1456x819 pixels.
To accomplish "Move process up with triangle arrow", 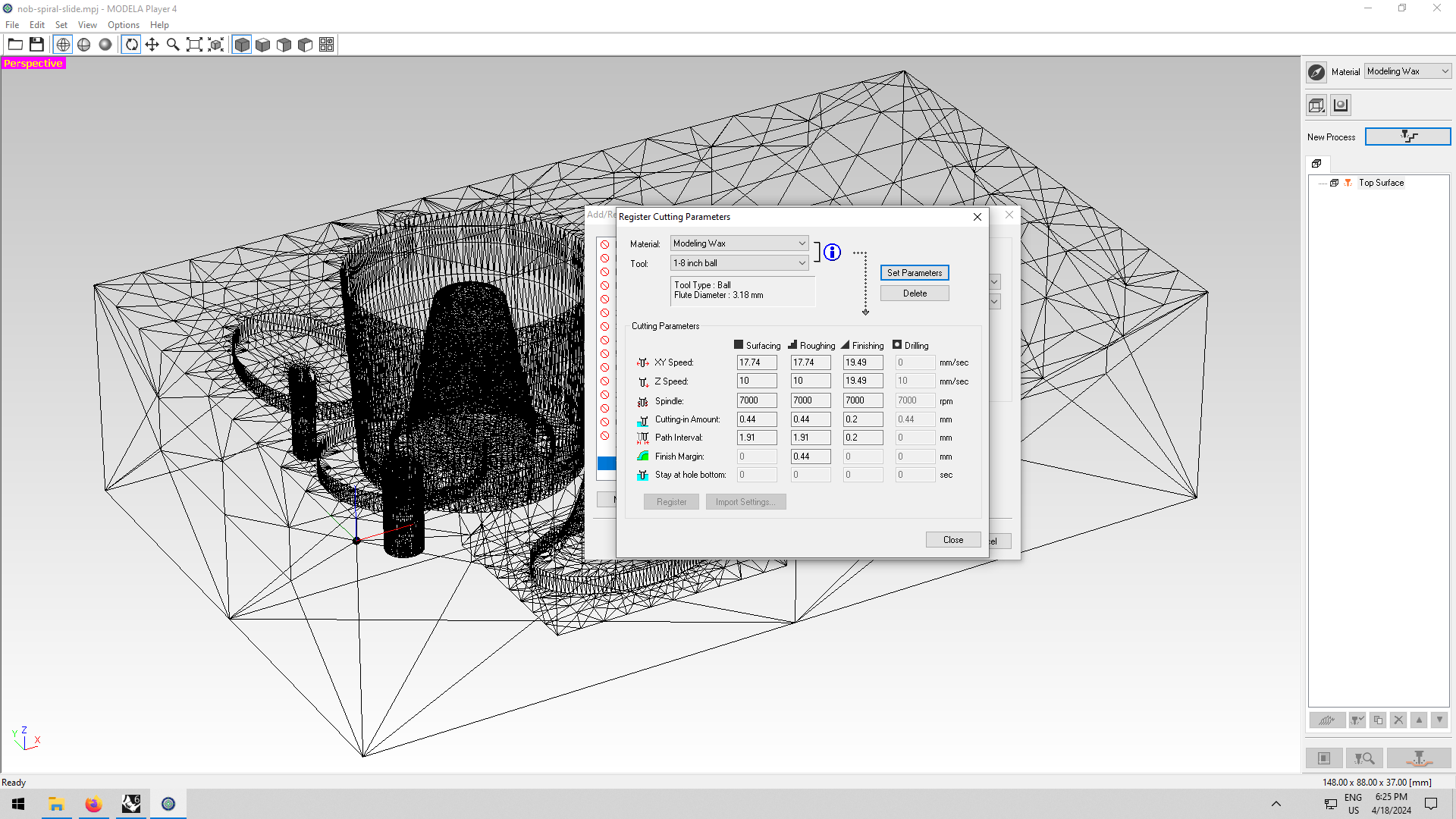I will [1420, 720].
